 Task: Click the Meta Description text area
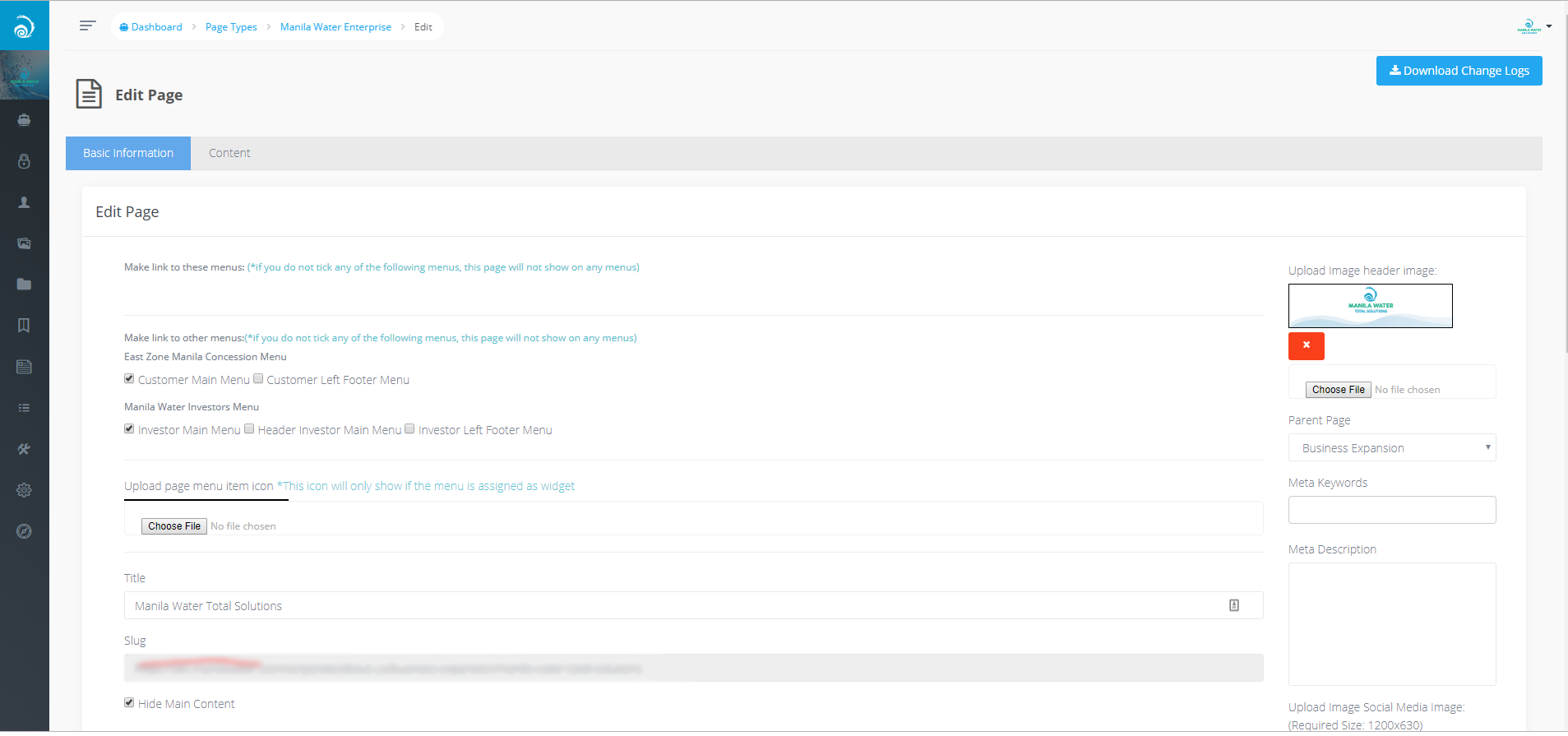pyautogui.click(x=1392, y=624)
